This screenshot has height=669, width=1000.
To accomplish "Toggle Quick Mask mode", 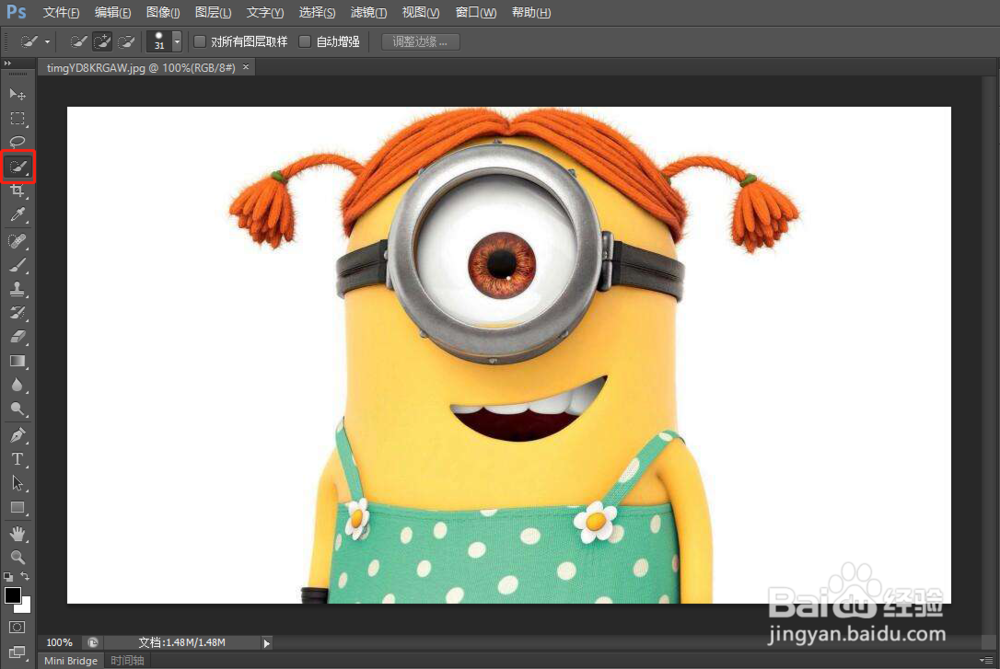I will (x=17, y=627).
